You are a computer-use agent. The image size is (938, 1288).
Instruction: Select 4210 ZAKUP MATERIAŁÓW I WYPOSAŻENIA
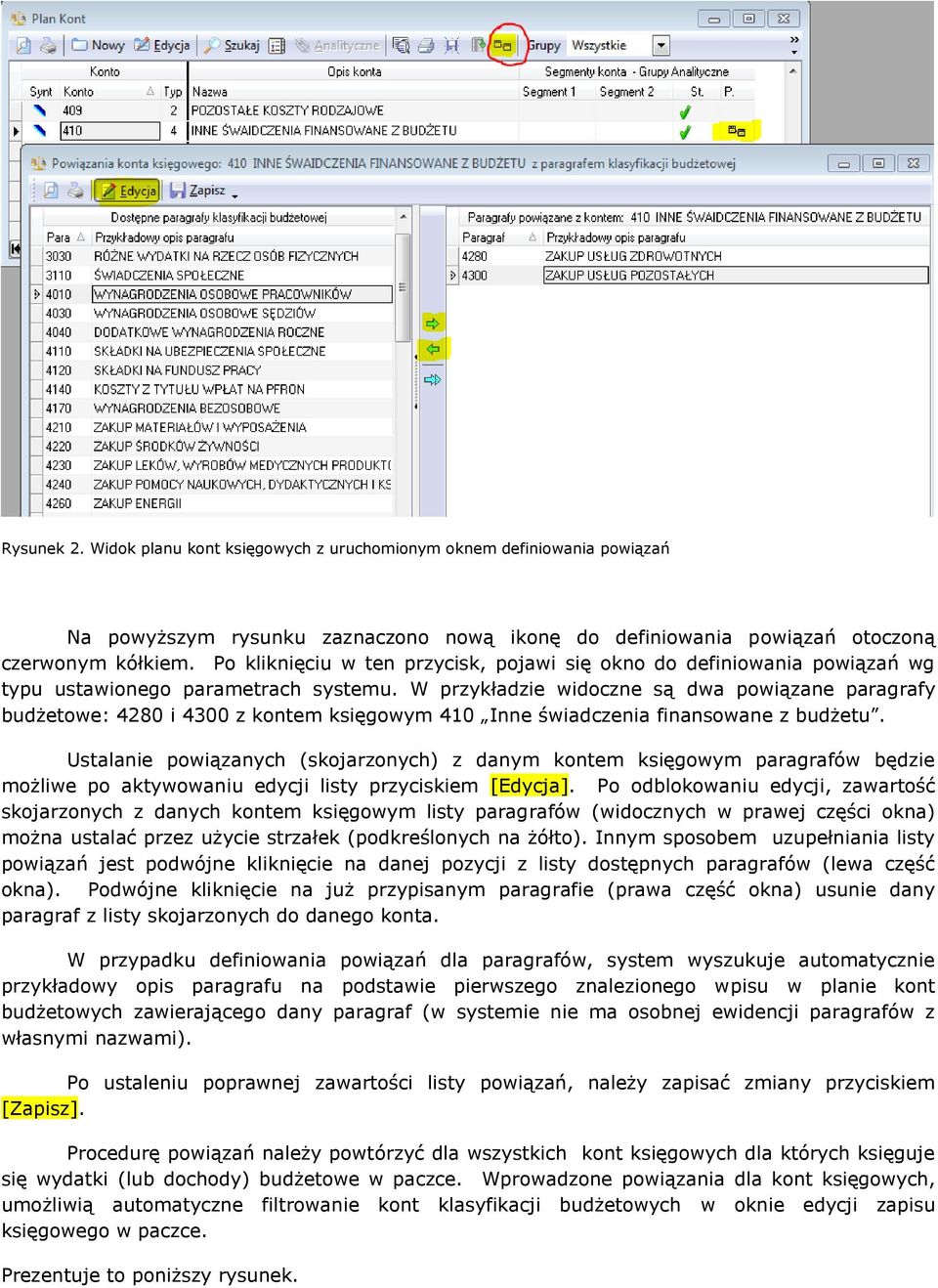[218, 428]
